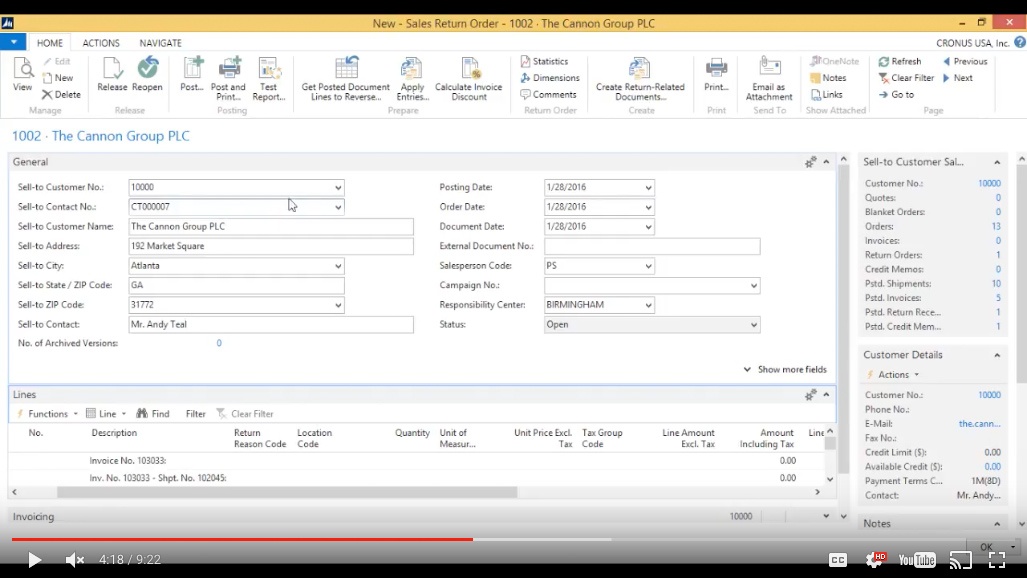Viewport: 1027px width, 578px height.
Task: Click the External Document No. field
Action: (x=652, y=246)
